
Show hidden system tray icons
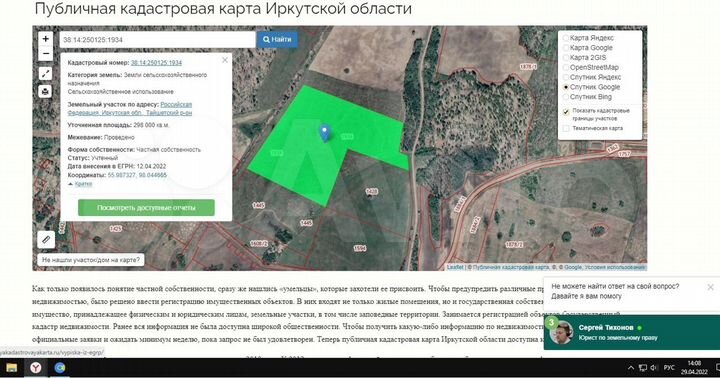631,368
